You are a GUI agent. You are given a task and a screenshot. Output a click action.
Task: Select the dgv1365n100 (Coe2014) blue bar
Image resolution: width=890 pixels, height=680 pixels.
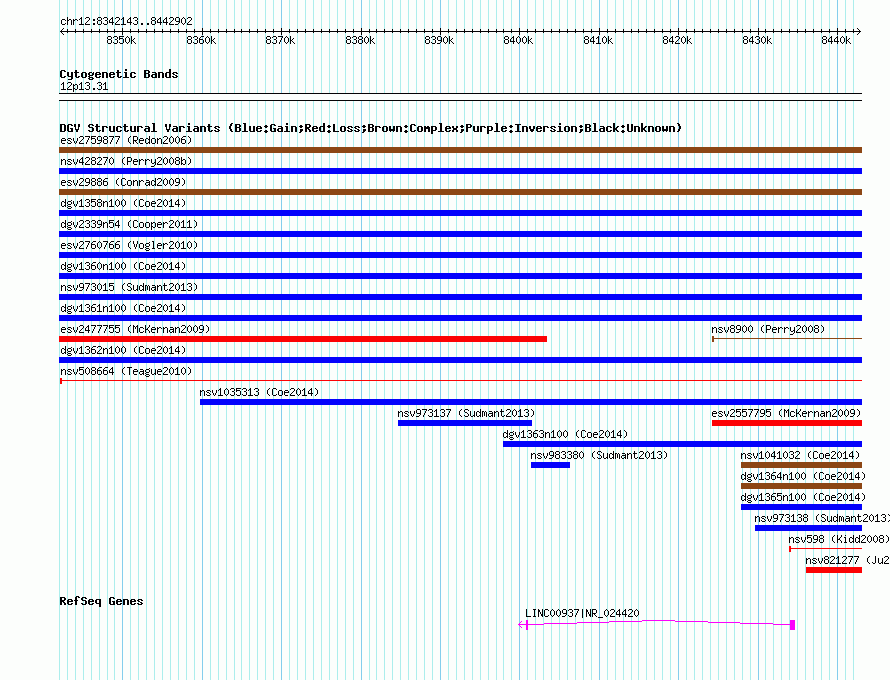pos(801,507)
